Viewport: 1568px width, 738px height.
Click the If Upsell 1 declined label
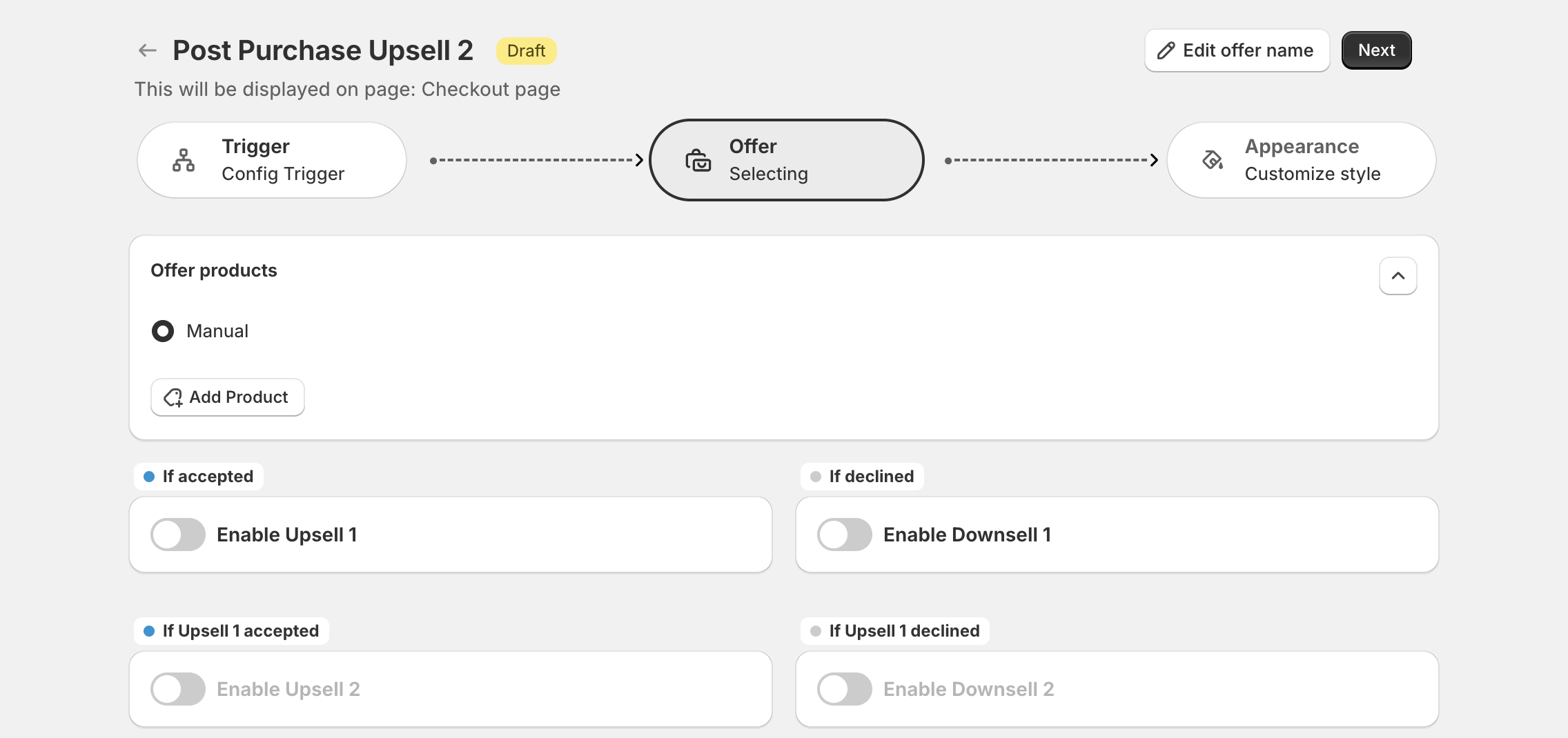(x=895, y=631)
